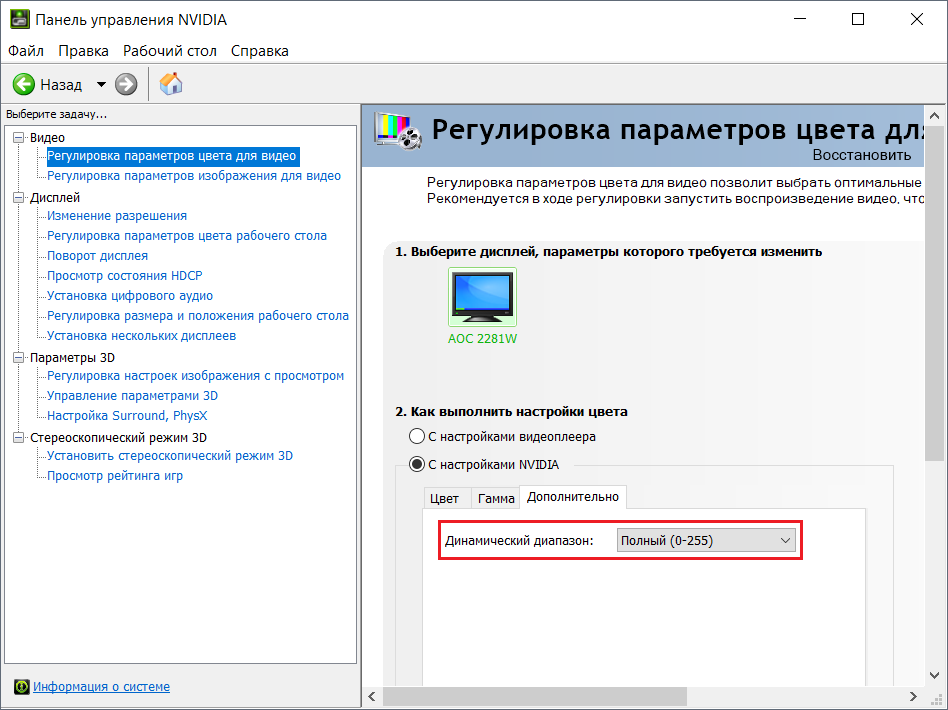Select 'С настройками видеоплеера' radio button
The height and width of the screenshot is (710, 948).
click(417, 436)
